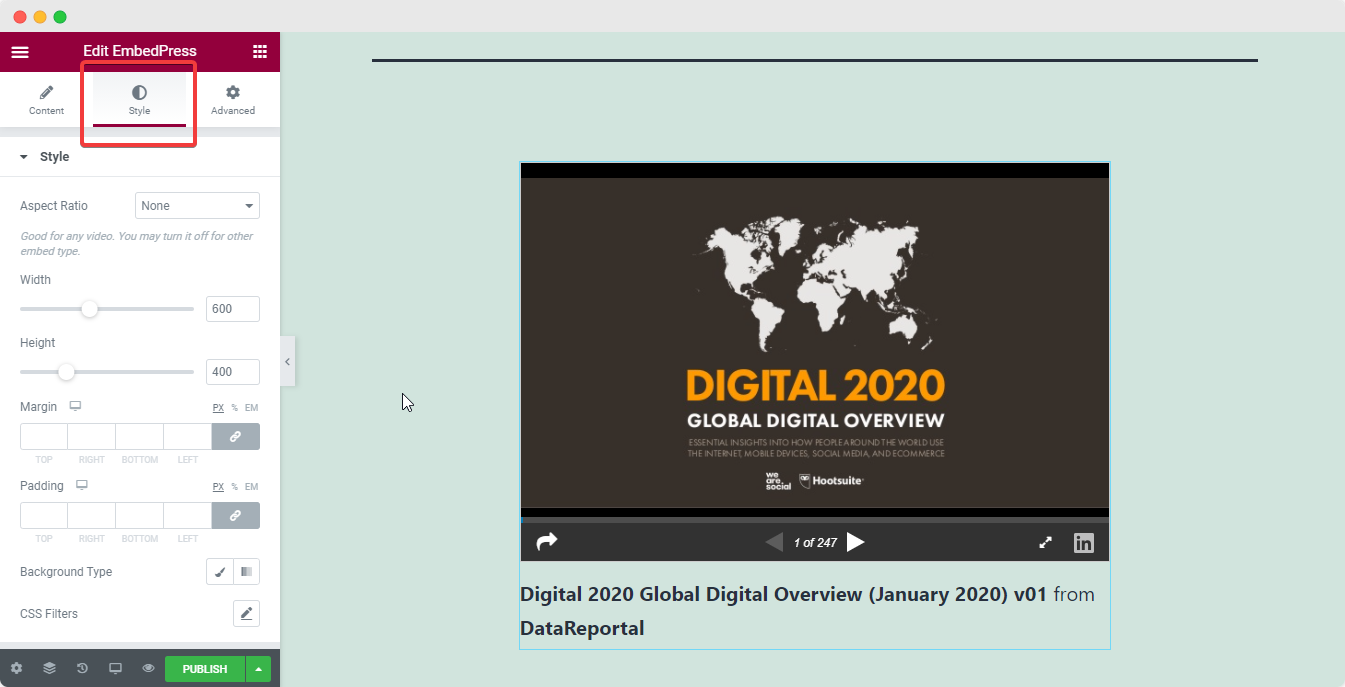
Task: Click the Margin BOTTOM input field
Action: (140, 437)
